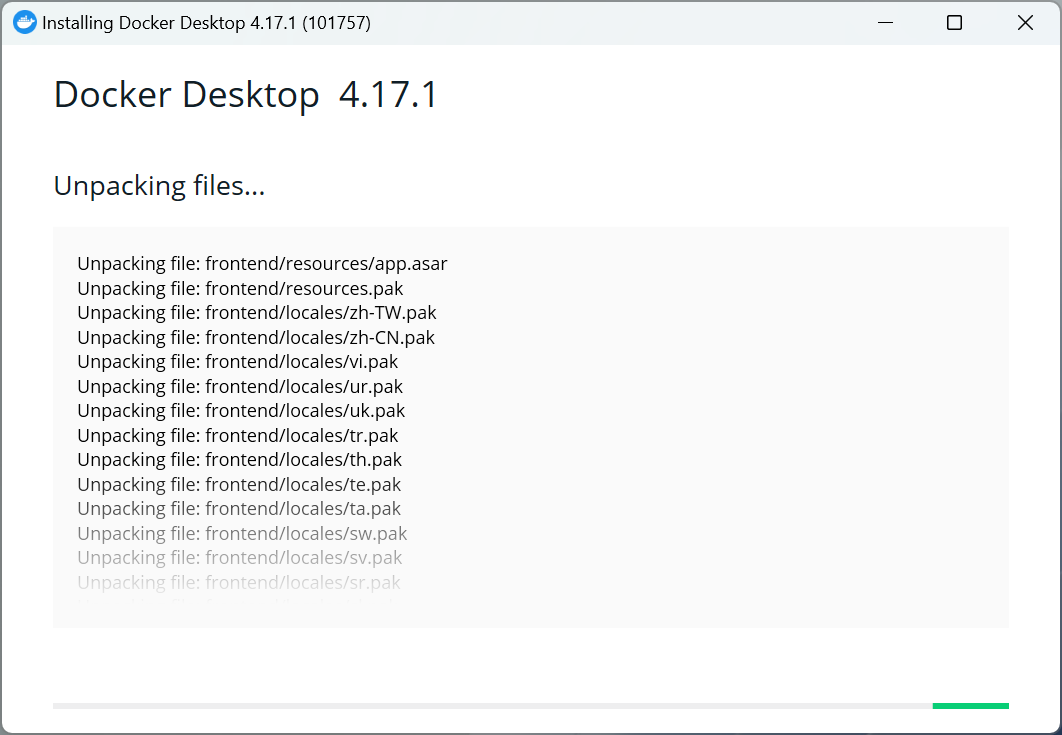1062x735 pixels.
Task: Select the log line for locales/th.pak
Action: click(x=240, y=459)
